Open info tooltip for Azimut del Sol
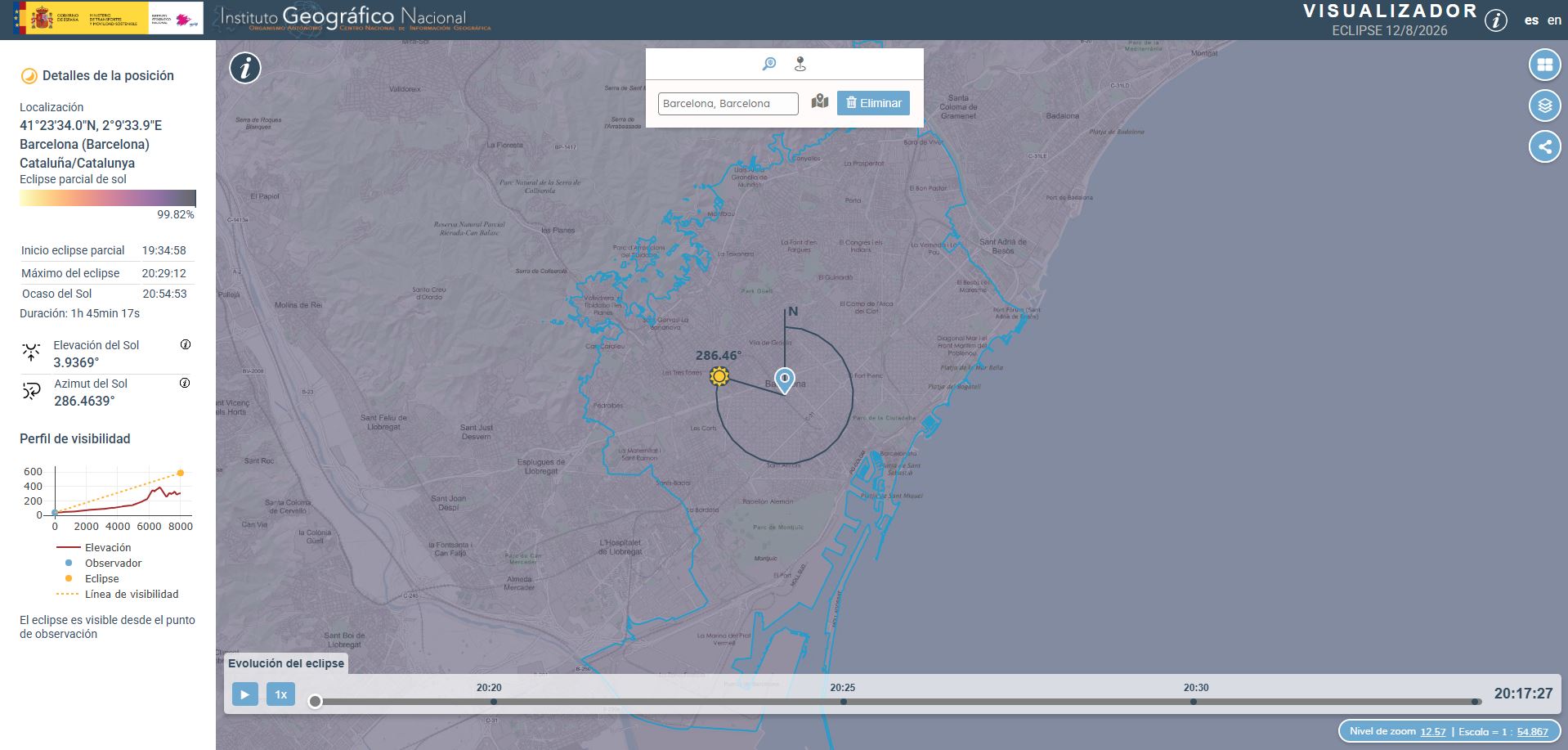The height and width of the screenshot is (750, 1568). pyautogui.click(x=185, y=383)
